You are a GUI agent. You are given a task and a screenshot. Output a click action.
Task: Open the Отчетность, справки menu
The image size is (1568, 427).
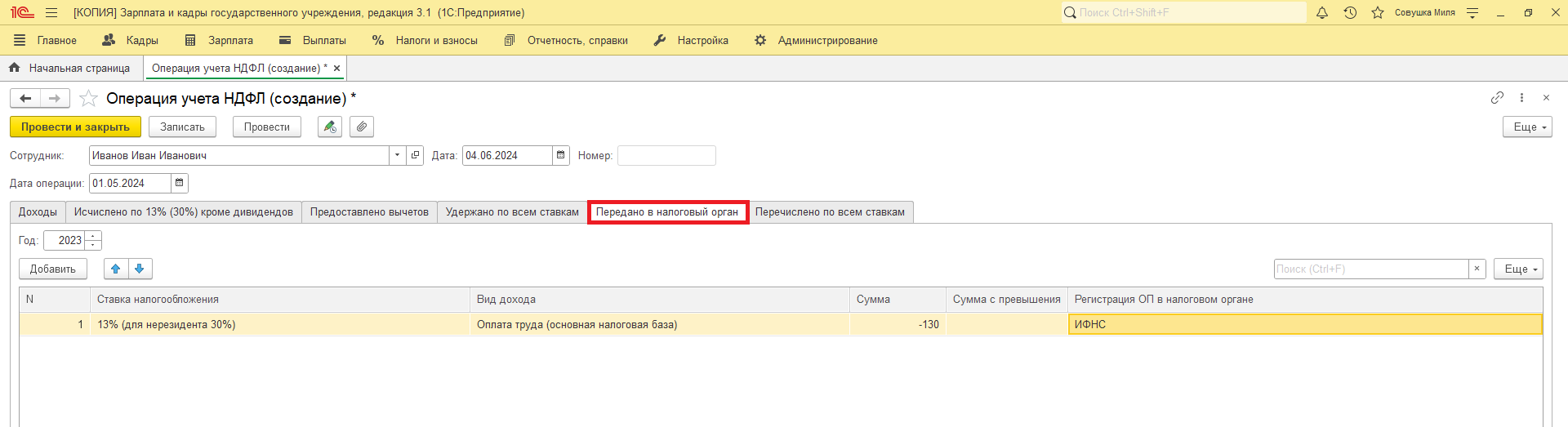pos(566,41)
